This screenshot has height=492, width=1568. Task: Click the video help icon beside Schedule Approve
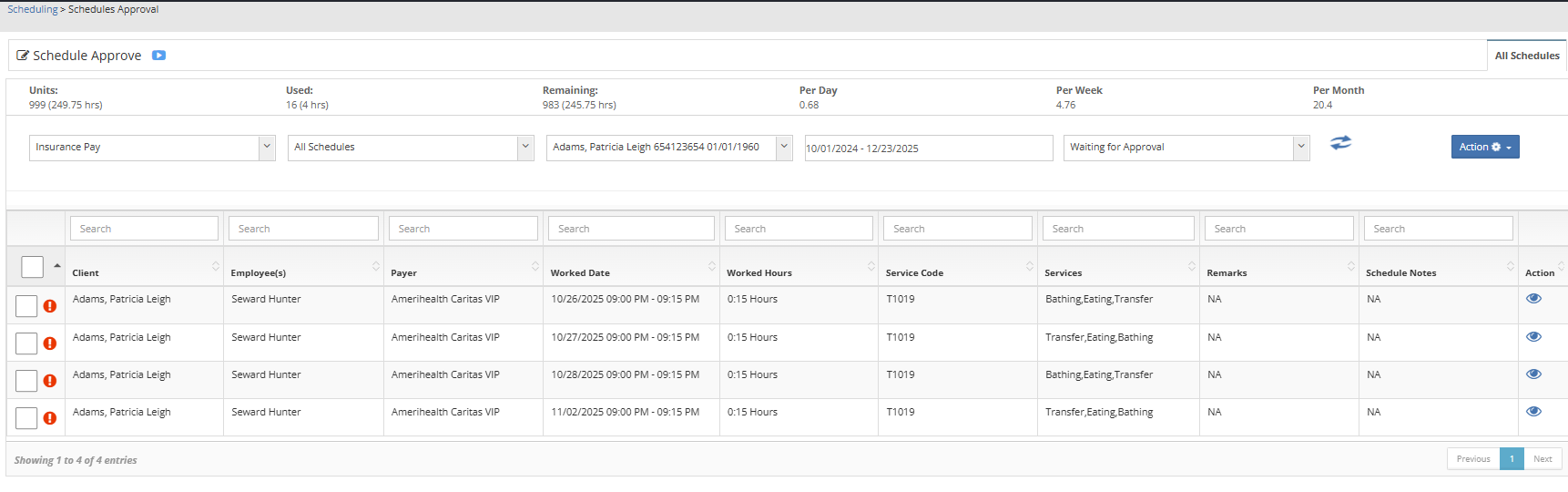[158, 56]
